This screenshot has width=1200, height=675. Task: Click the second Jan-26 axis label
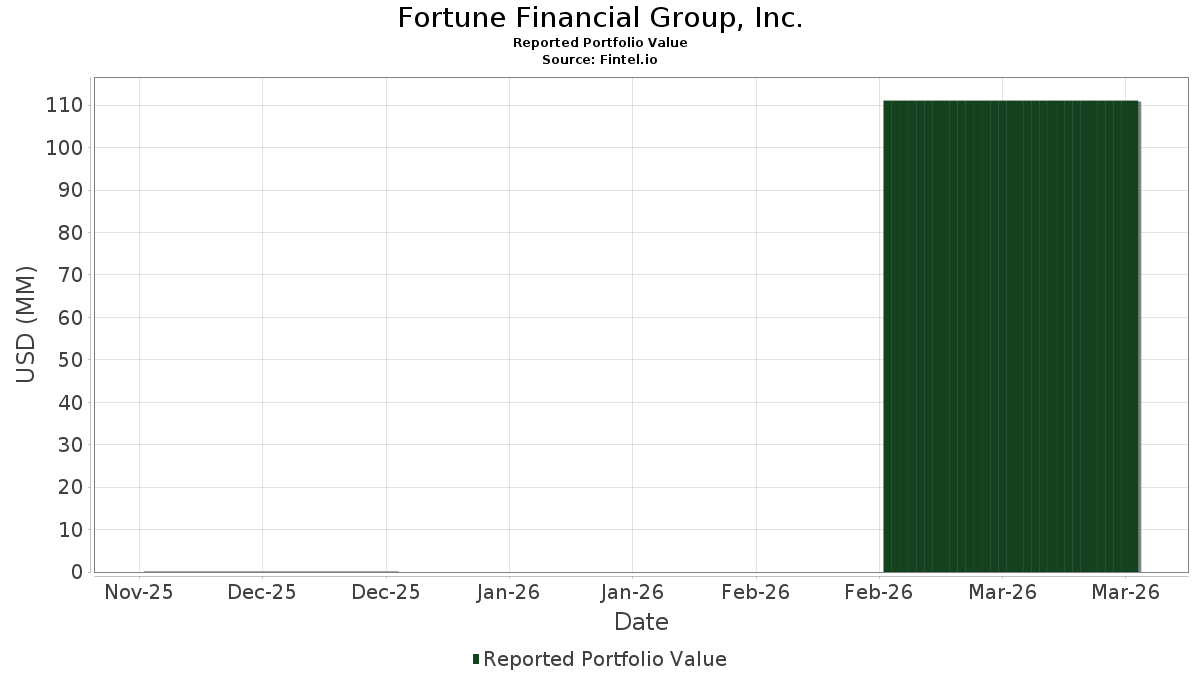[632, 592]
